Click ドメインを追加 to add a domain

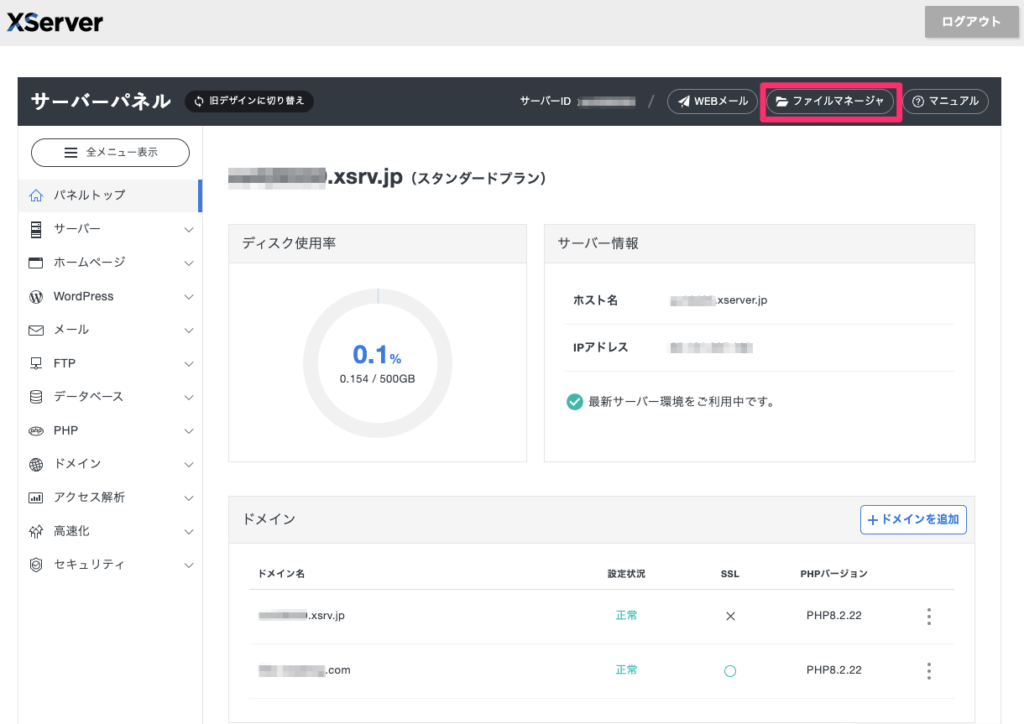coord(913,520)
